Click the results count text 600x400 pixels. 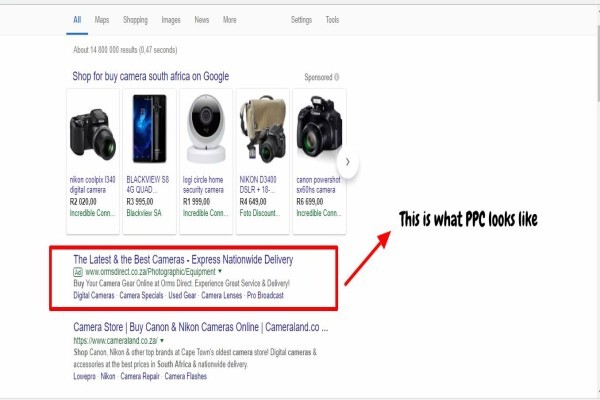pyautogui.click(x=125, y=50)
